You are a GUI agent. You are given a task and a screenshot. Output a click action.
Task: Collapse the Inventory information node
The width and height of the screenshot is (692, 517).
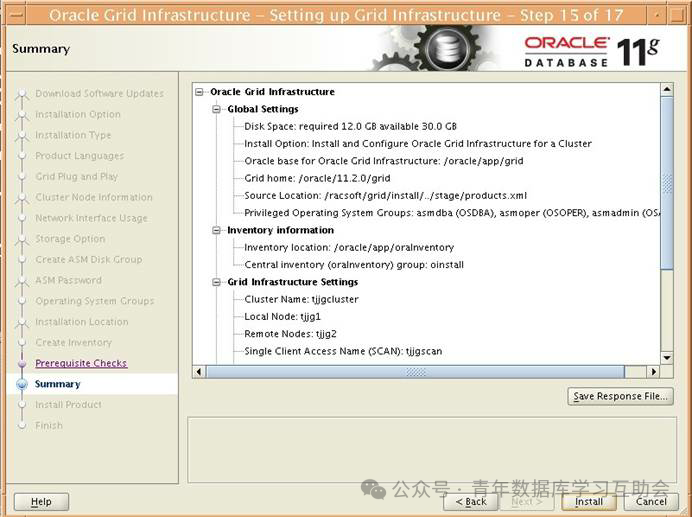(216, 230)
